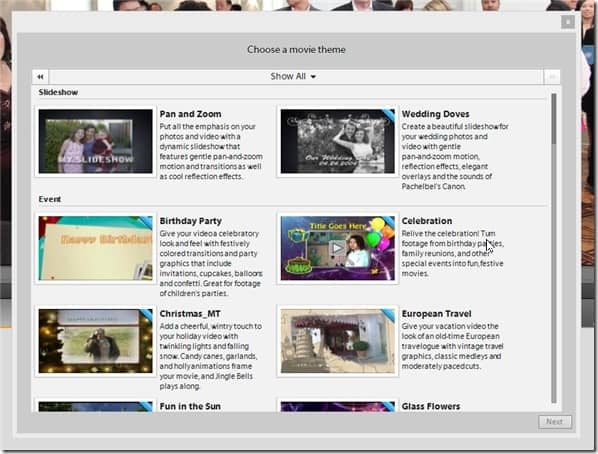Viewport: 598px width, 454px height.
Task: Click the Birthday Party description text
Action: tap(211, 263)
